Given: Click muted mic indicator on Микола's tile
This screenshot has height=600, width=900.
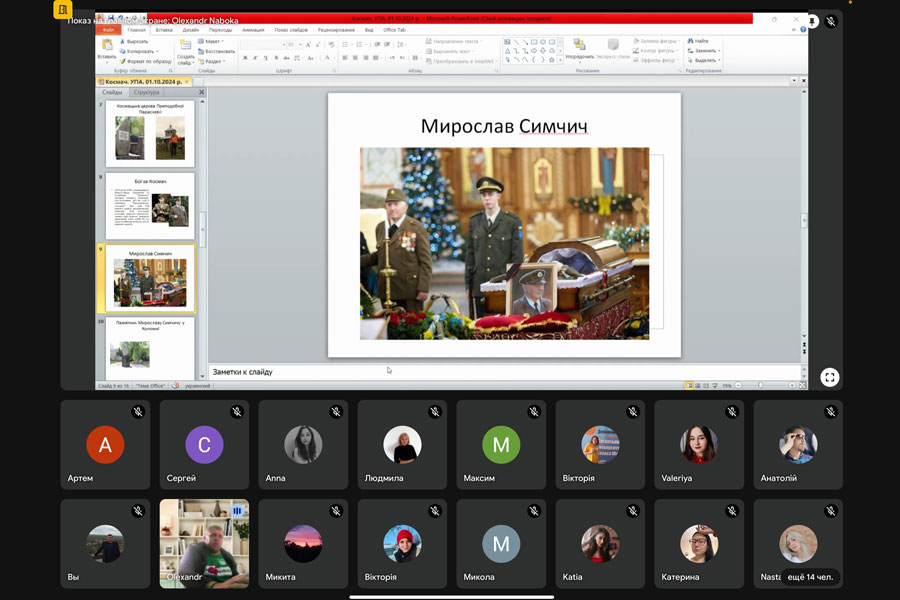Looking at the screenshot, I should [x=534, y=511].
